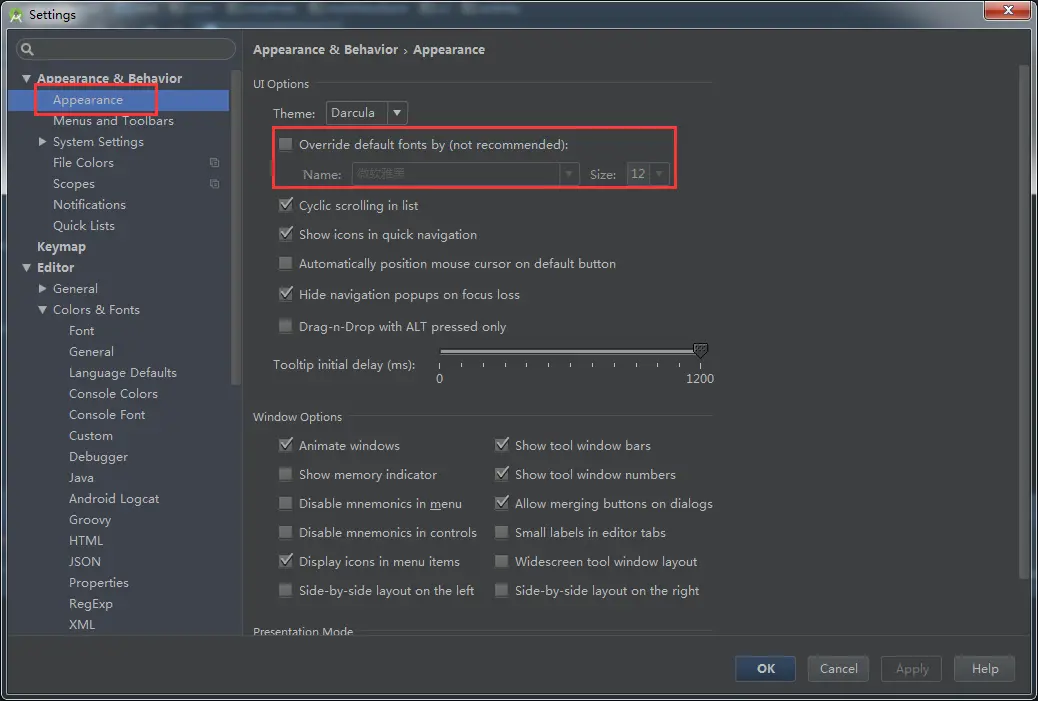The width and height of the screenshot is (1038, 701).
Task: Open Java color settings
Action: [x=81, y=478]
